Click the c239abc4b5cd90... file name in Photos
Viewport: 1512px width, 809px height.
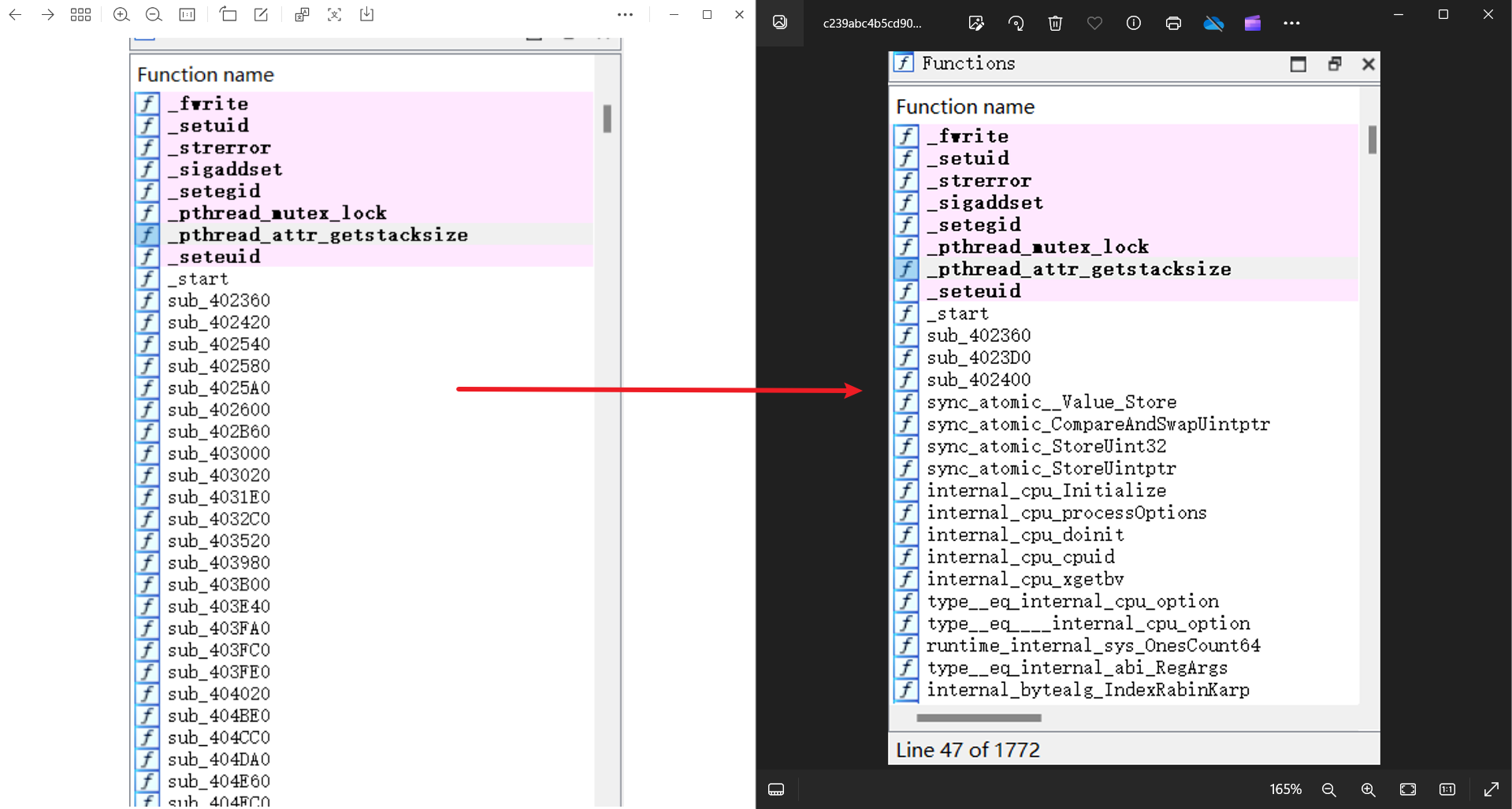[x=872, y=24]
